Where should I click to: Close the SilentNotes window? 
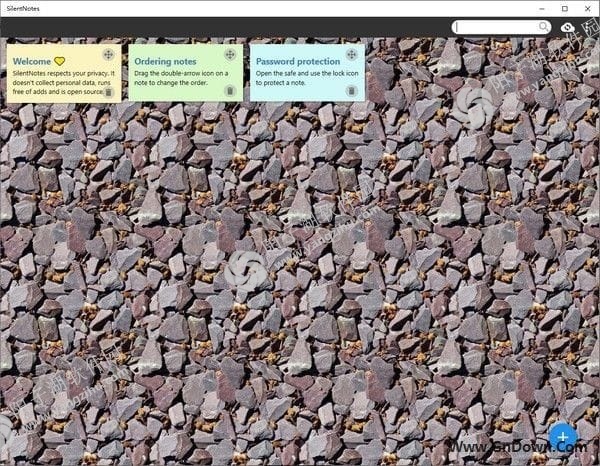coord(584,7)
